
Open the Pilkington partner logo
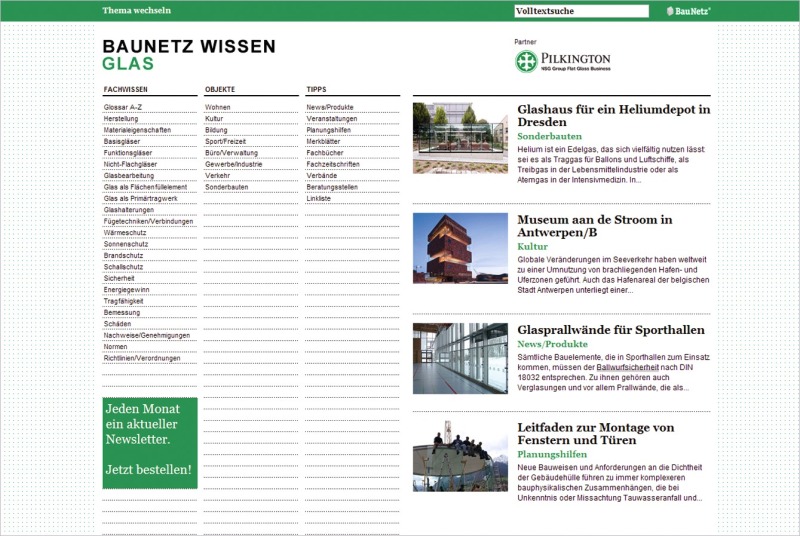point(562,62)
